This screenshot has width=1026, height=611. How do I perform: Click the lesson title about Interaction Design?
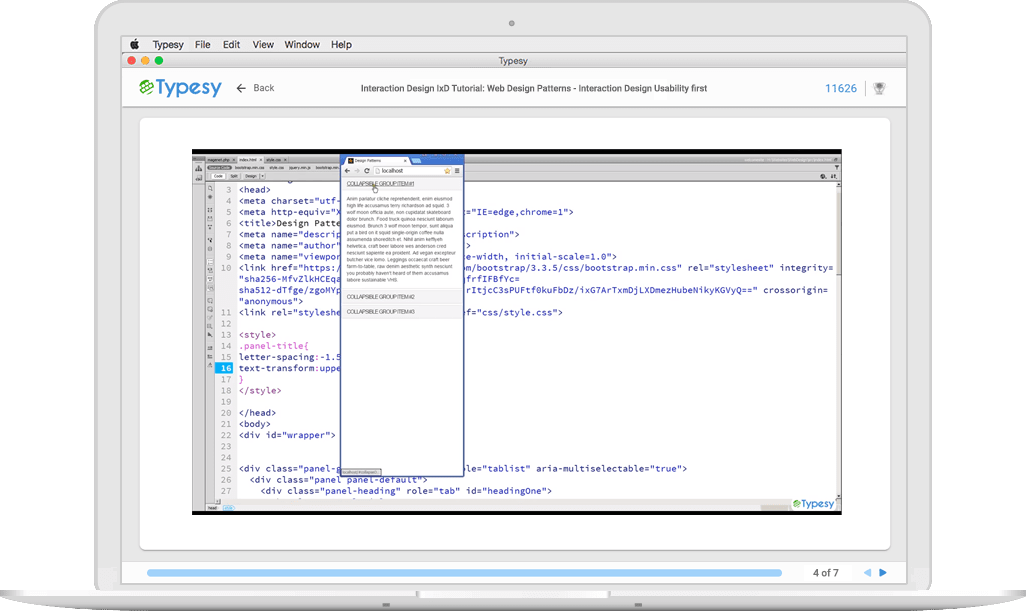click(x=534, y=88)
